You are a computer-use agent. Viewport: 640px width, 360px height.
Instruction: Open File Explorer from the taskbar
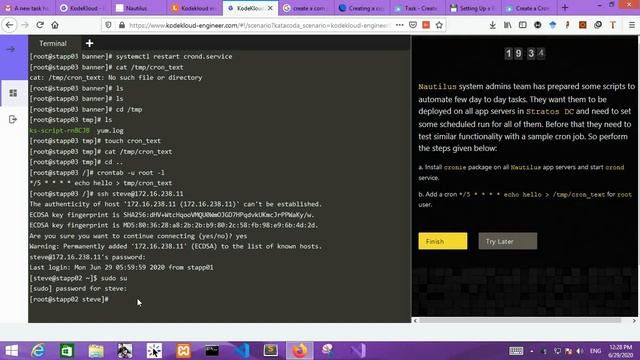click(96, 351)
